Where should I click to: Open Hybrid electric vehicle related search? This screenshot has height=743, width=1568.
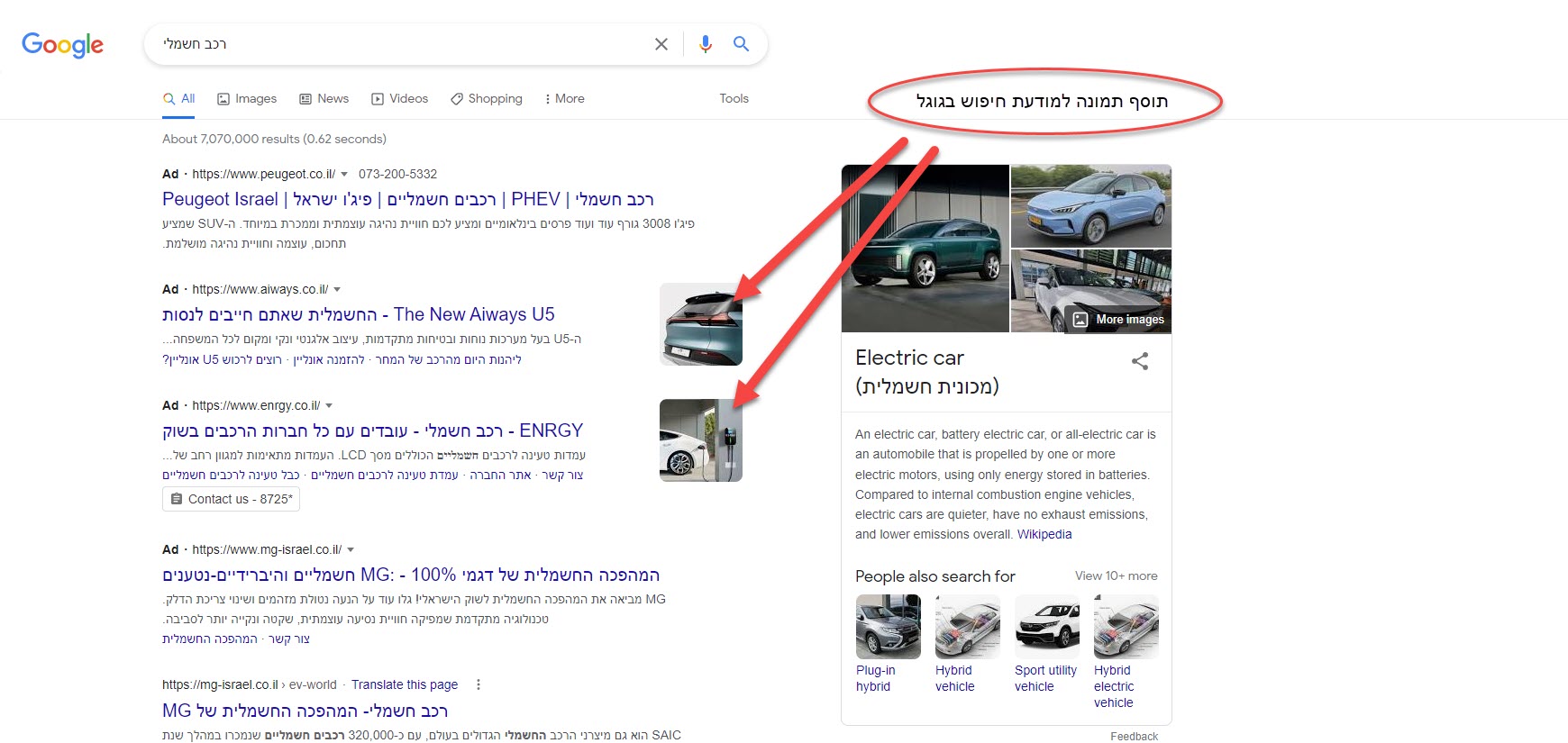1126,652
